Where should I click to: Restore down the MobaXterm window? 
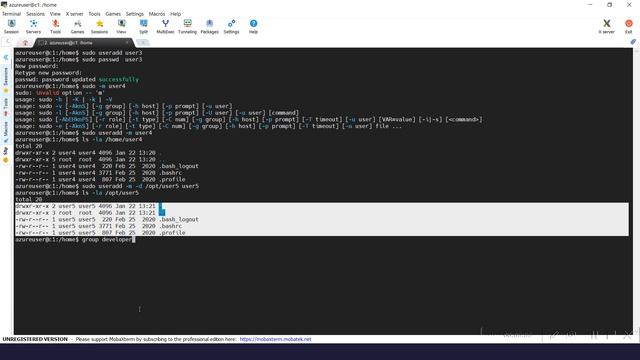point(609,5)
